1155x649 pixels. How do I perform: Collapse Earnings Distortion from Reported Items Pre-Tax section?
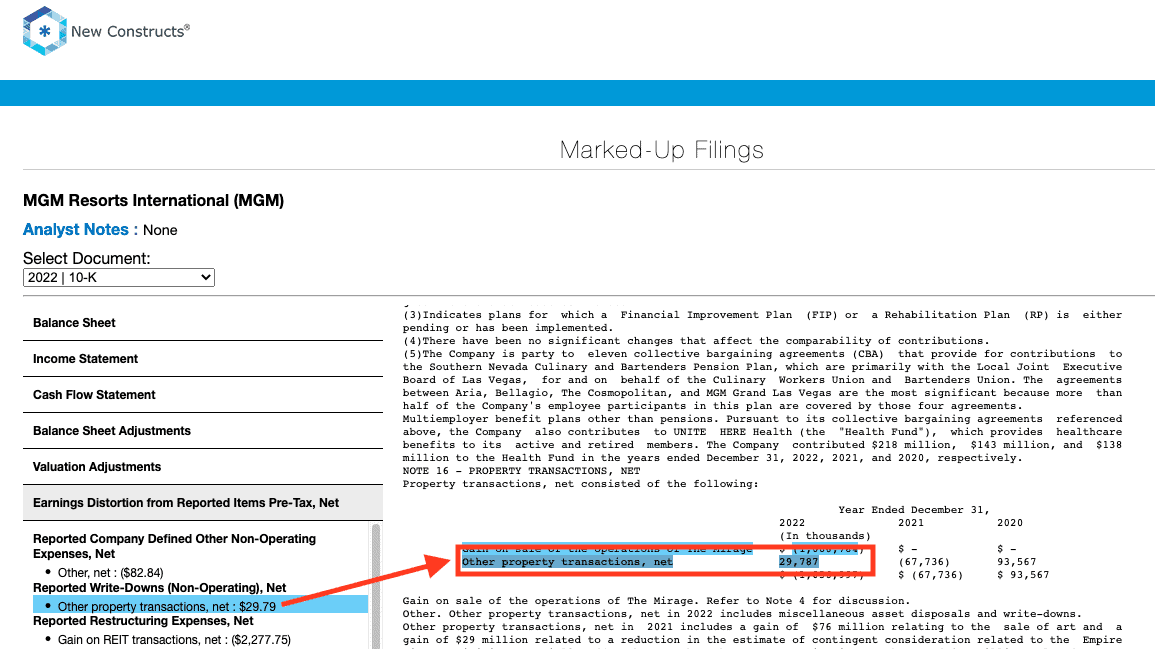click(x=203, y=503)
